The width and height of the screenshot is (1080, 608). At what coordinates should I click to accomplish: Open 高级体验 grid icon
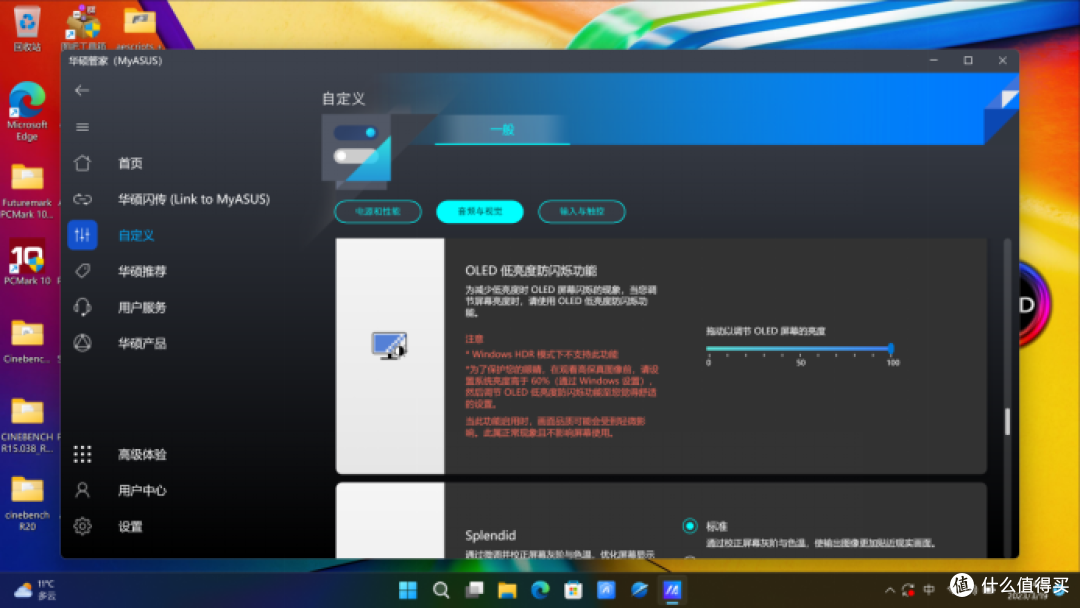82,454
